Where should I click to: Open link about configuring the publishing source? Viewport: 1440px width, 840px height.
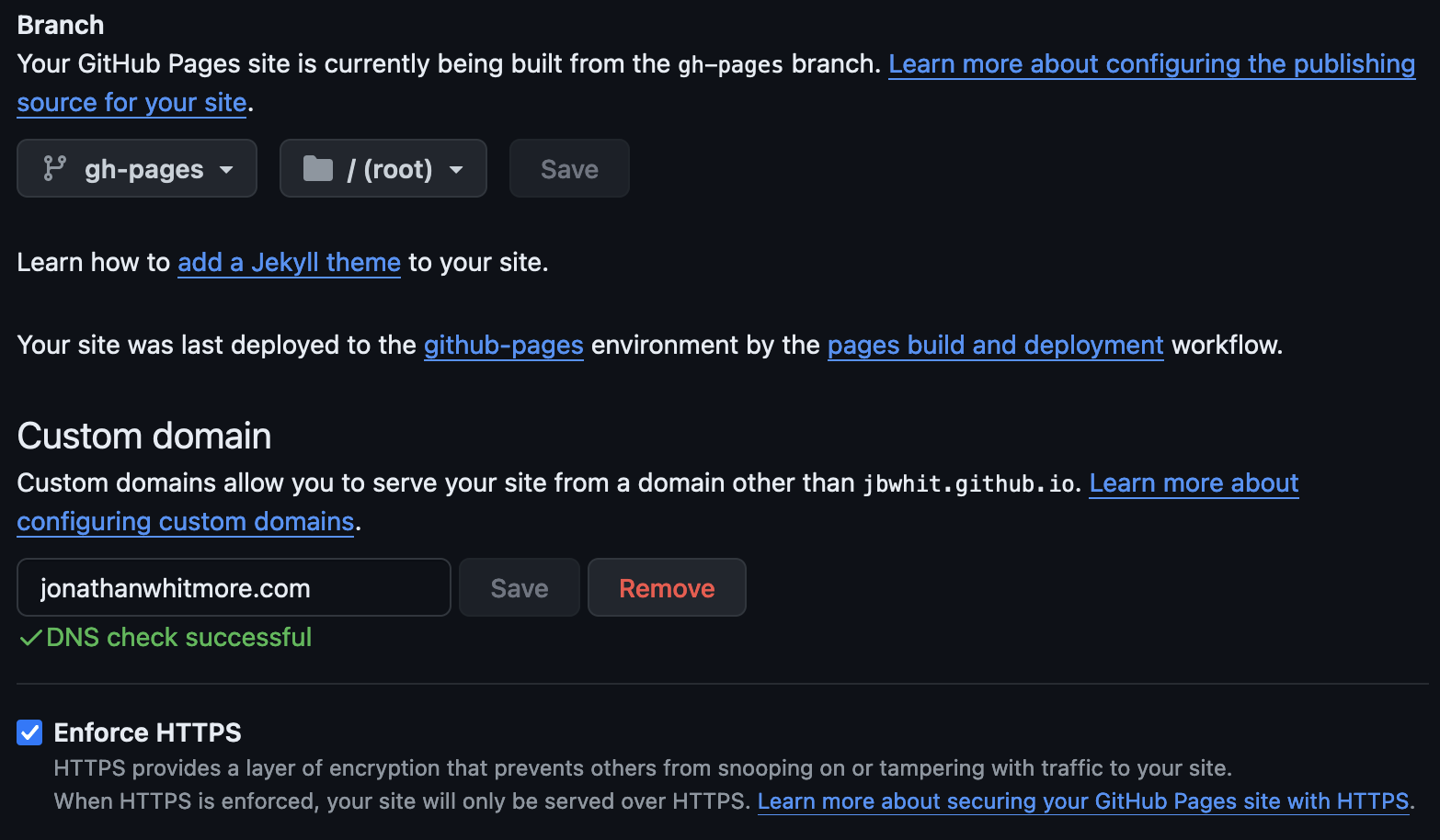pyautogui.click(x=1150, y=64)
